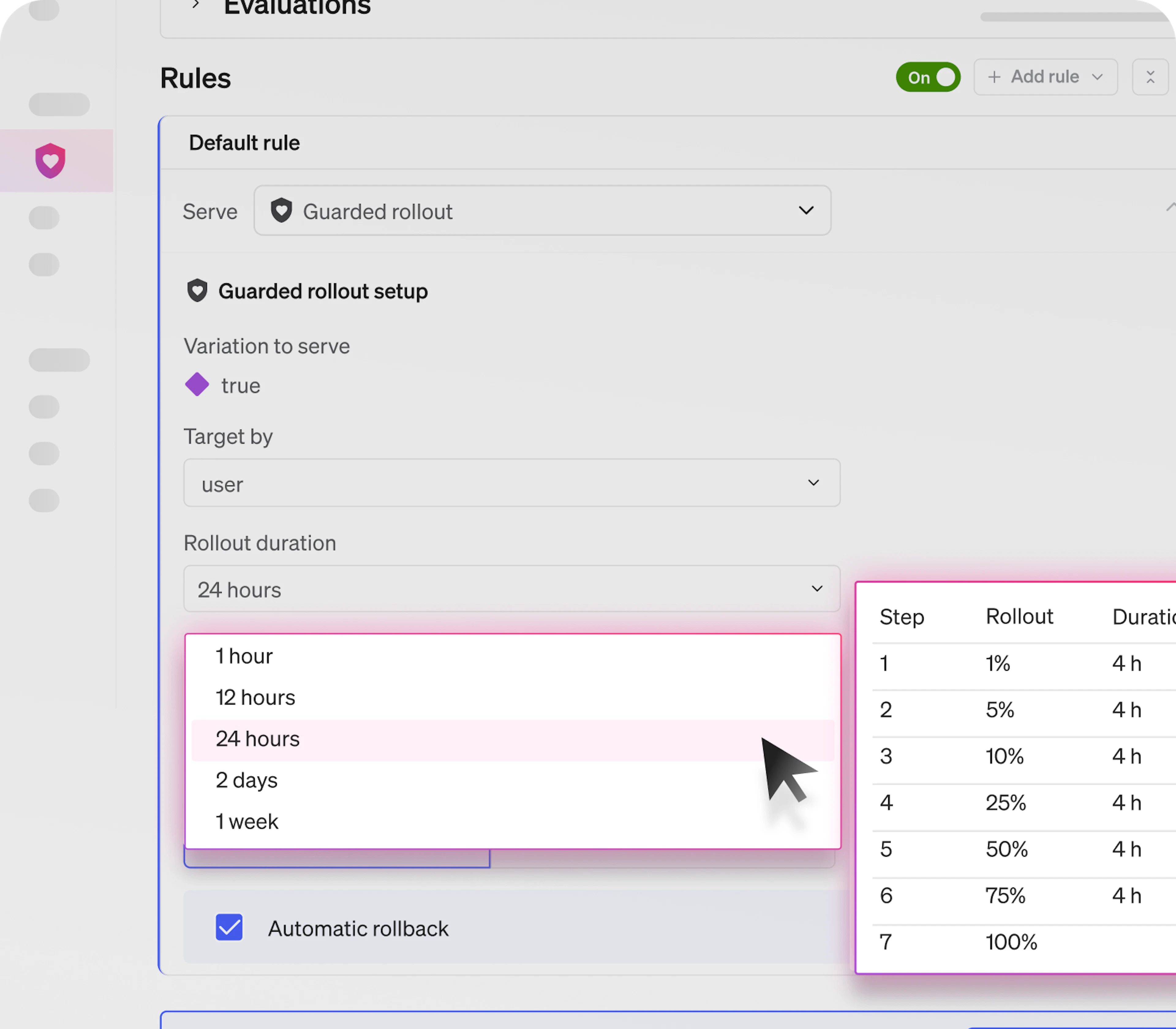Choose the 24 hours option in list
The image size is (1176, 1029).
click(258, 739)
